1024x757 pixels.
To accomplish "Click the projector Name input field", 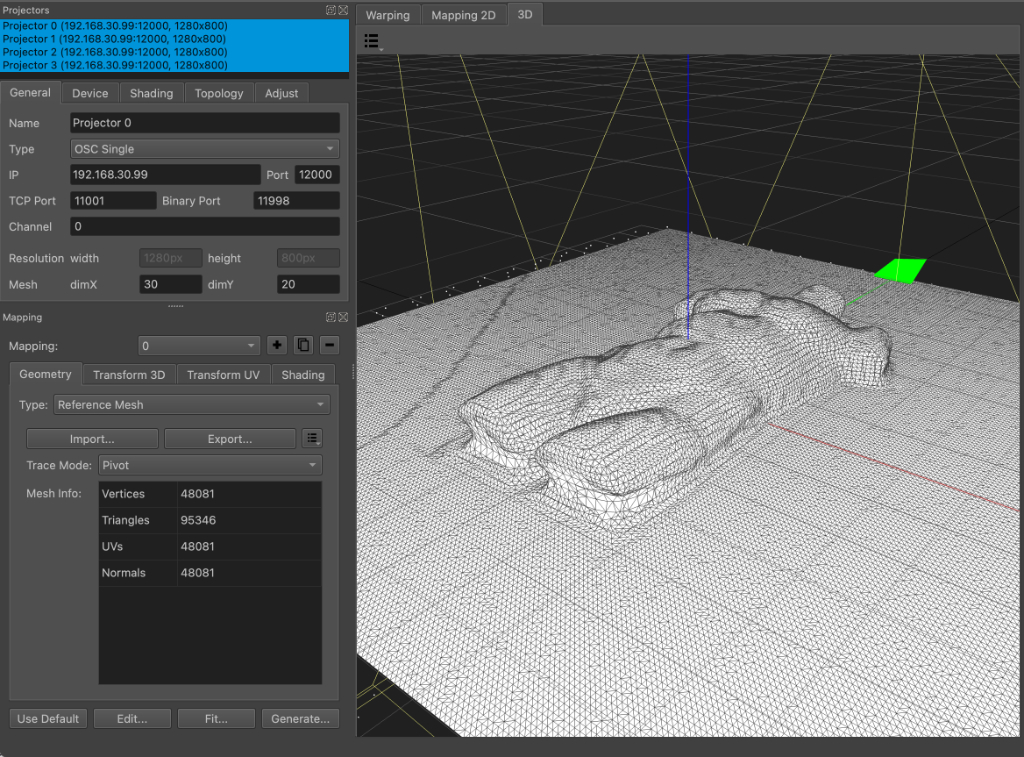I will pos(205,123).
